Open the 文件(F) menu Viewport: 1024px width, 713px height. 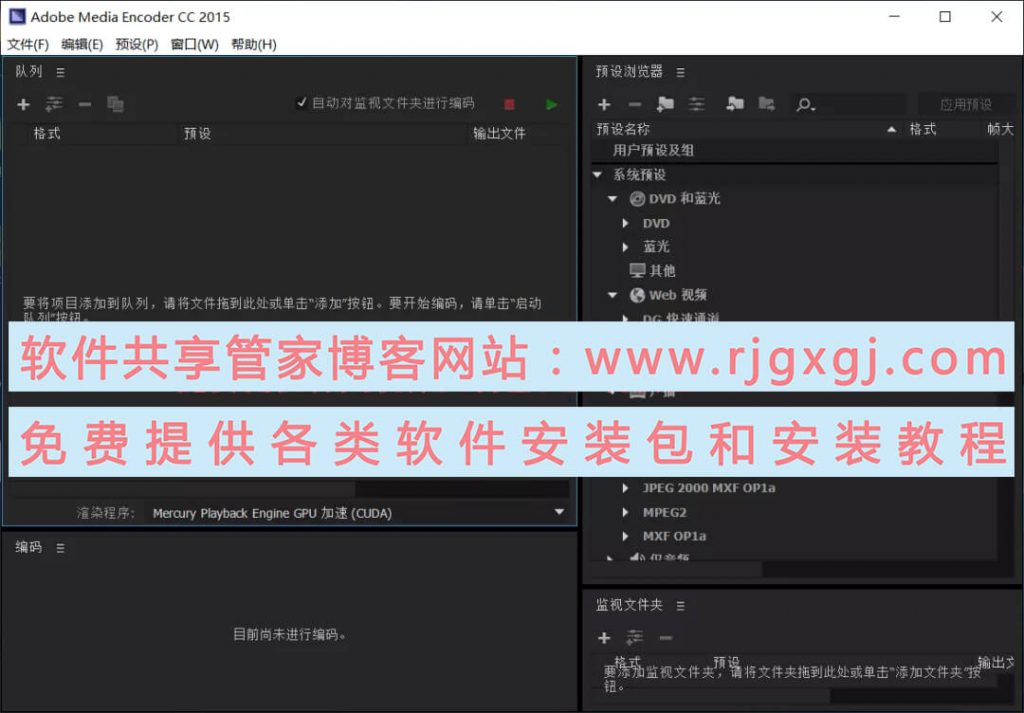pos(28,44)
